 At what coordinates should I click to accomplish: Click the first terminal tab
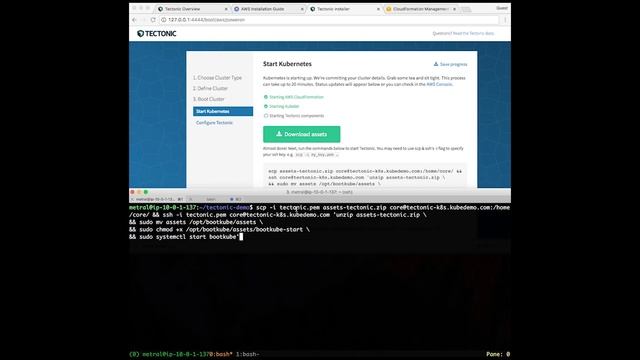click(157, 199)
